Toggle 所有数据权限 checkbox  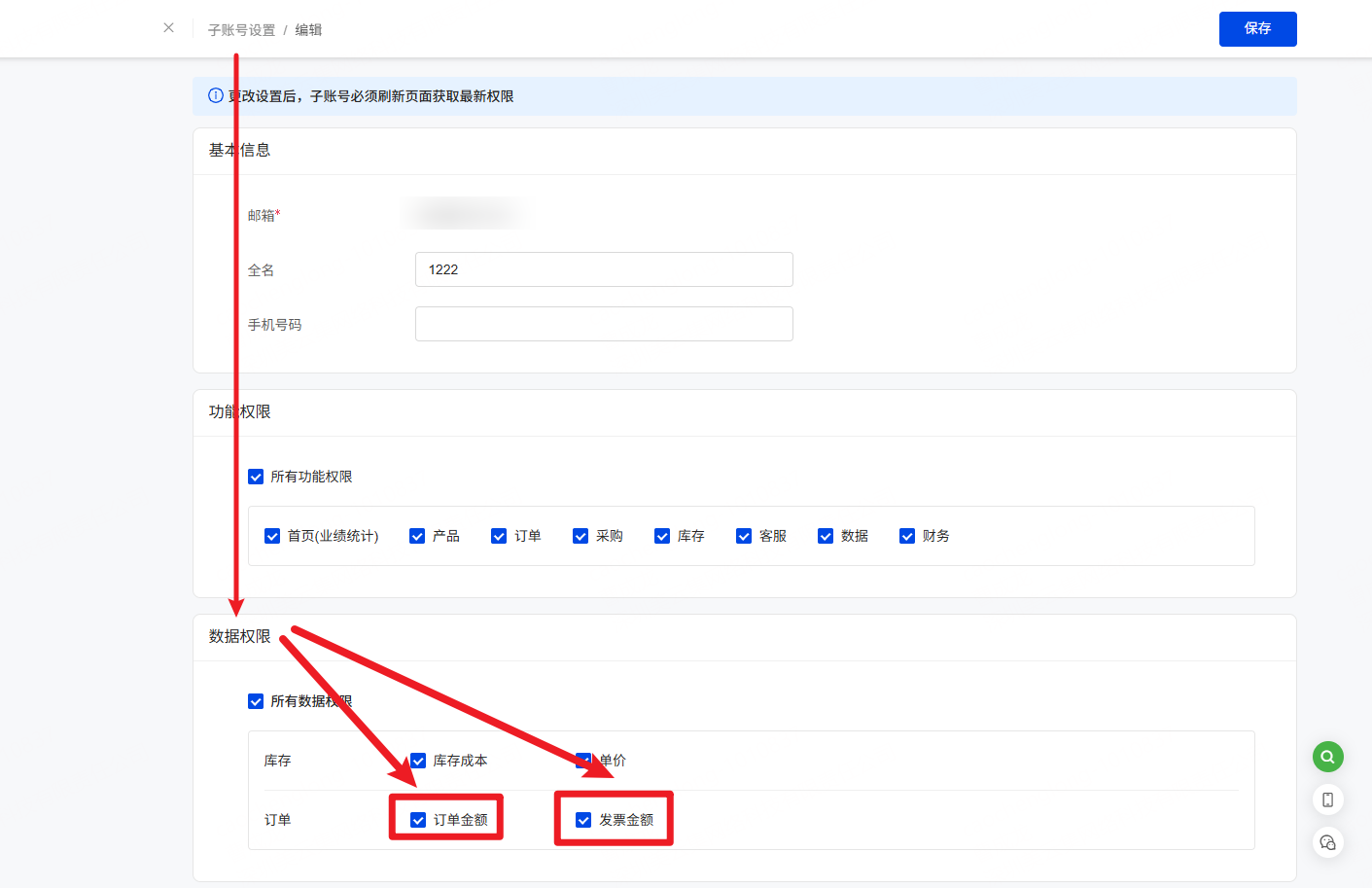pos(256,701)
